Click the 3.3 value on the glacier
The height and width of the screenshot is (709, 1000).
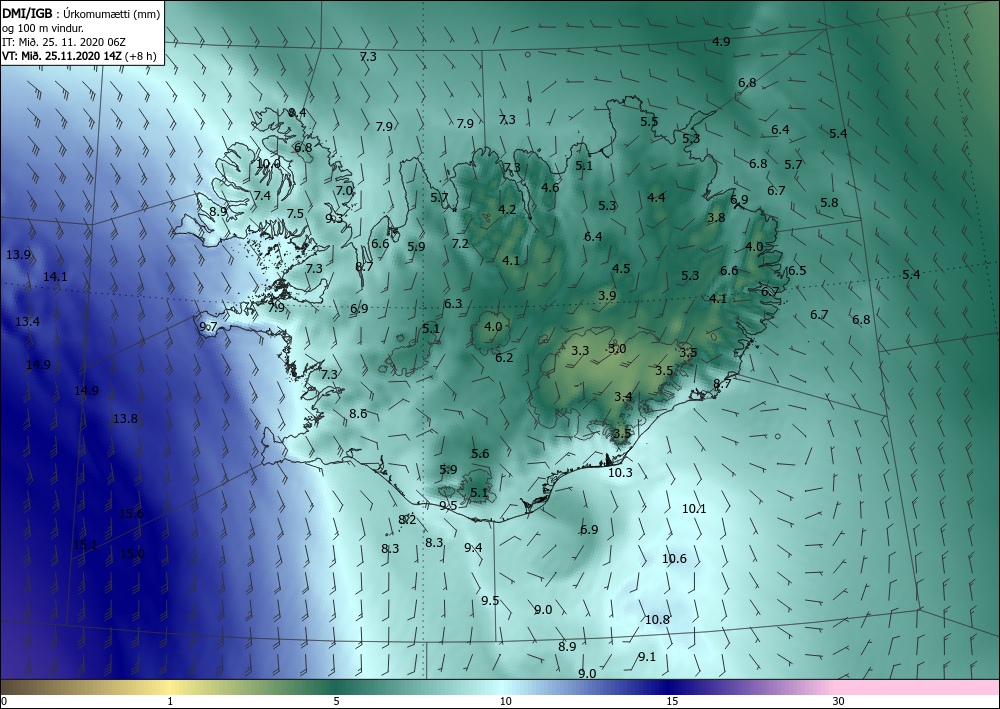pos(580,351)
